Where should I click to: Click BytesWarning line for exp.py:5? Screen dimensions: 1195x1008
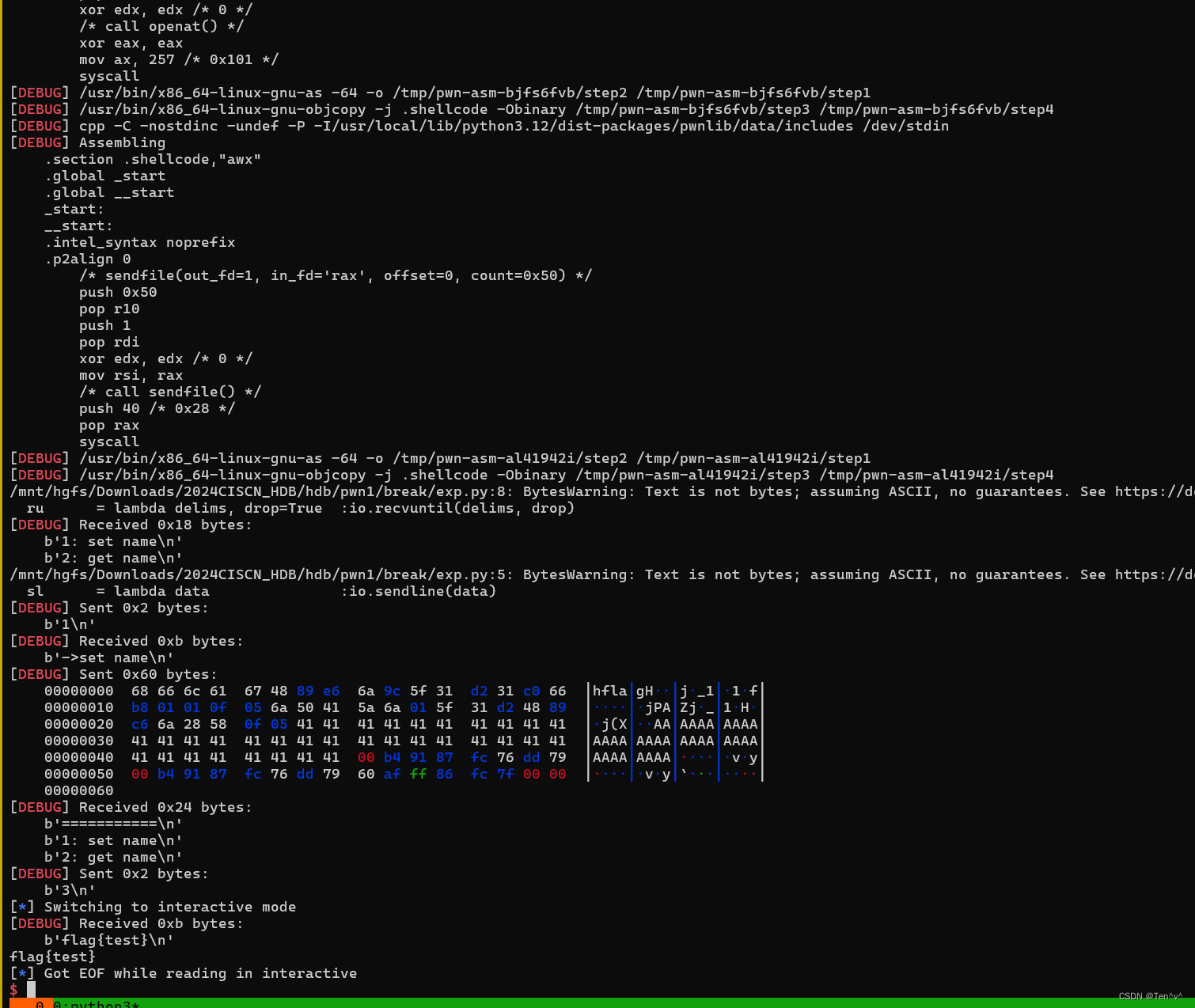[x=602, y=574]
